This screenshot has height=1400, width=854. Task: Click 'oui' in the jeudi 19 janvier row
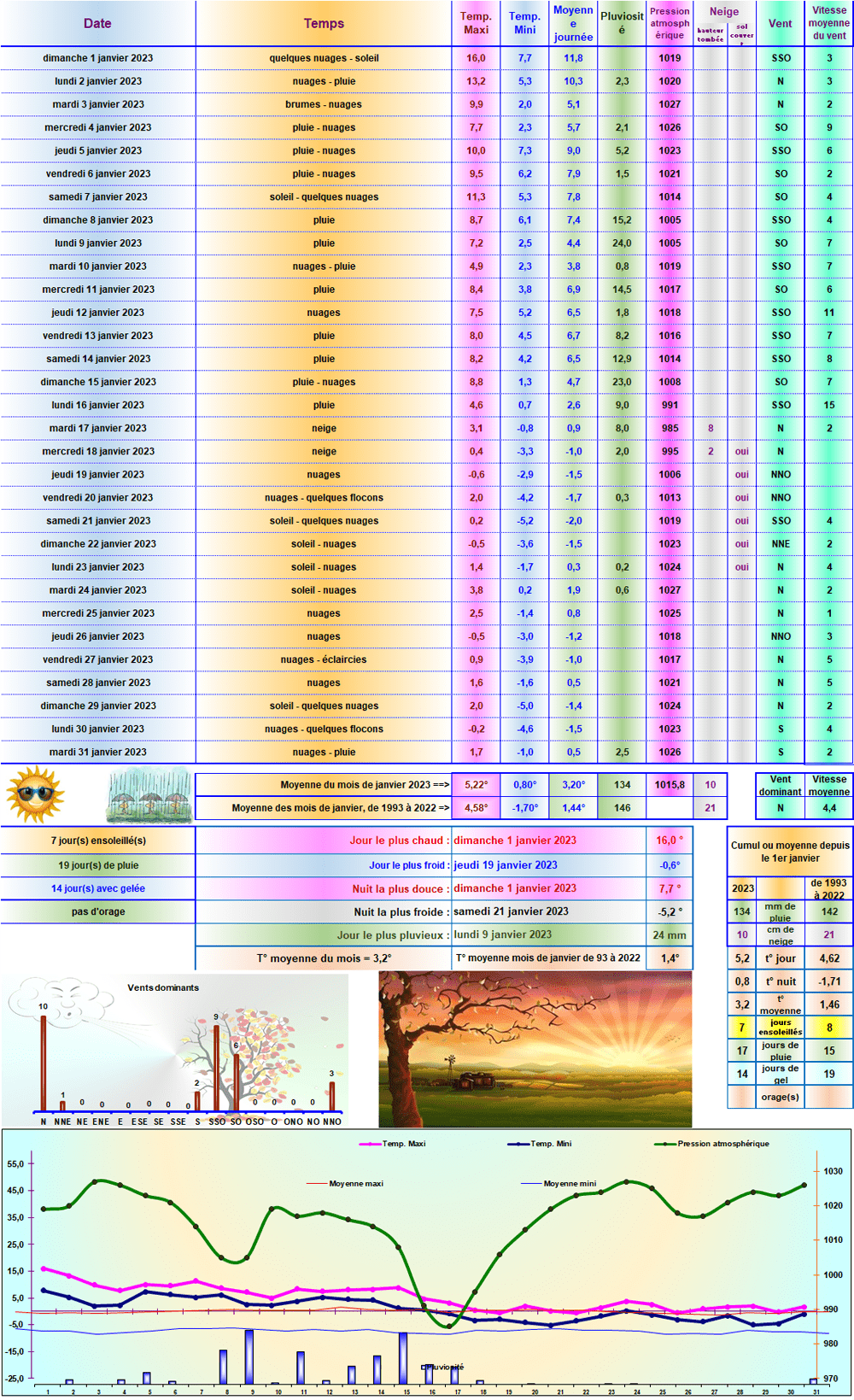[x=742, y=474]
